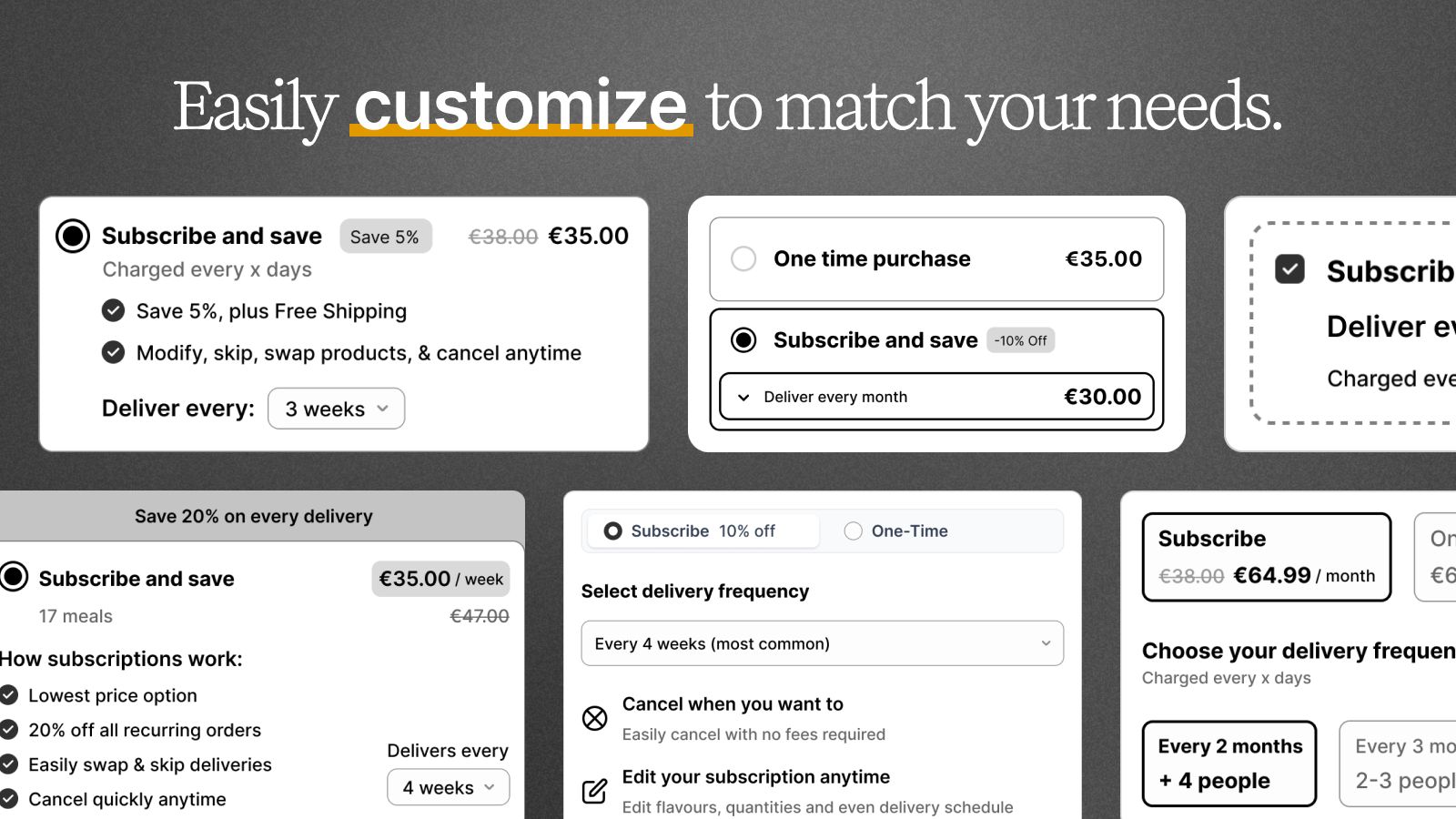
Task: Select the Subscribe and save radio with the -10% Off badge
Action: (x=743, y=340)
